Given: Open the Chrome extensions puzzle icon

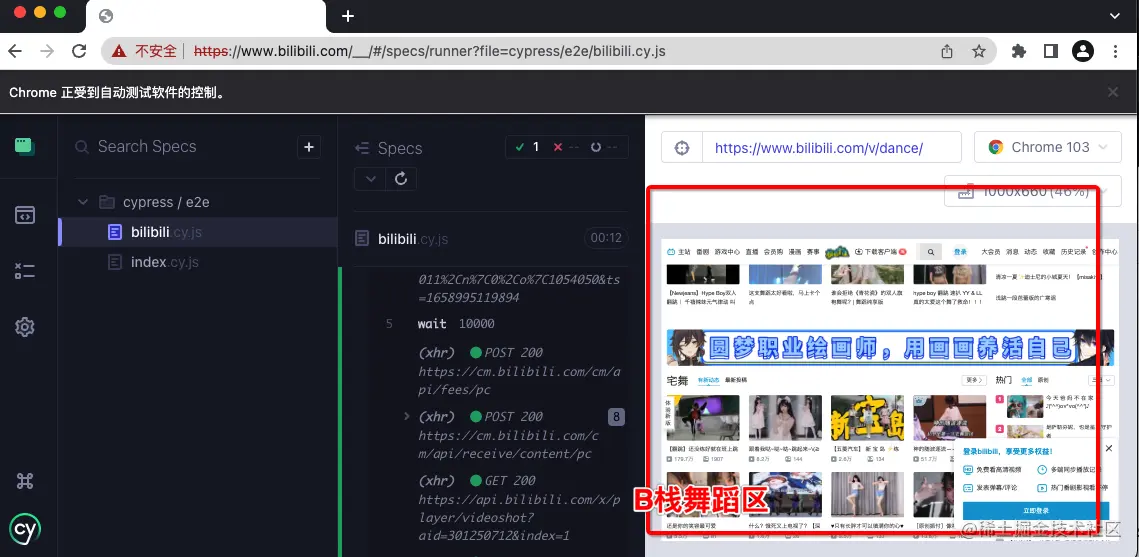Looking at the screenshot, I should pyautogui.click(x=1019, y=51).
